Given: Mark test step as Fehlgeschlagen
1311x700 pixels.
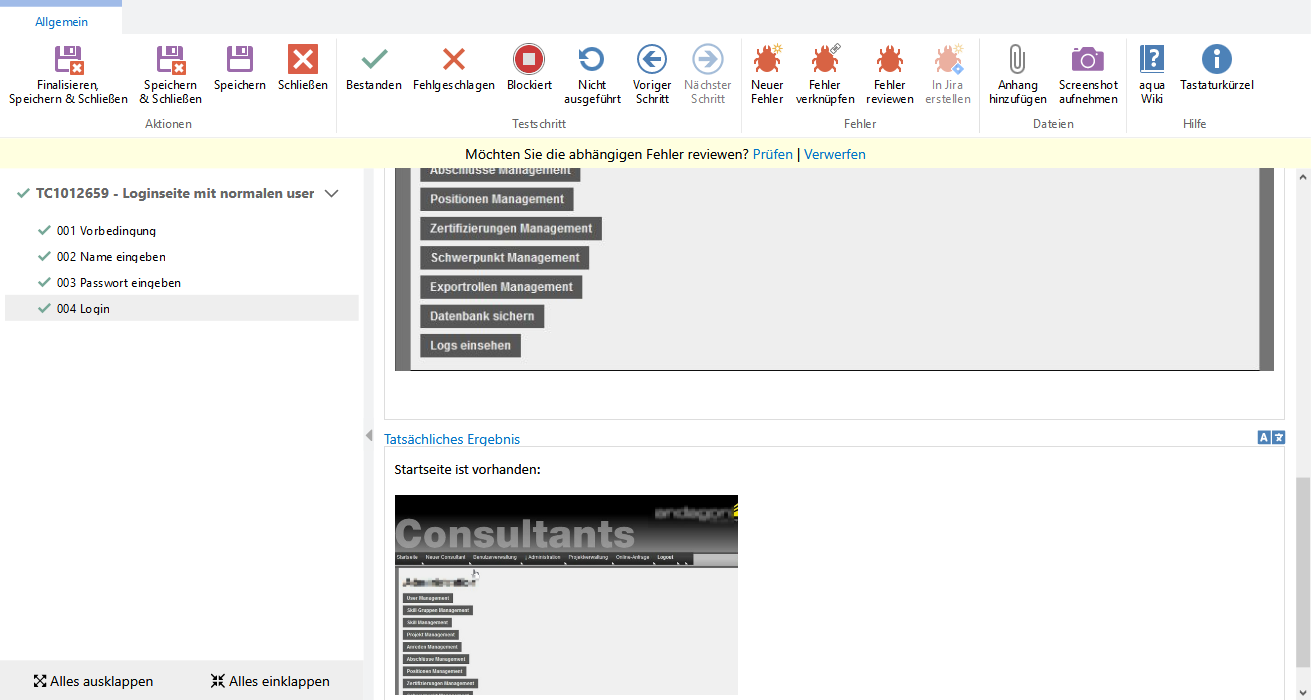Looking at the screenshot, I should pyautogui.click(x=453, y=61).
